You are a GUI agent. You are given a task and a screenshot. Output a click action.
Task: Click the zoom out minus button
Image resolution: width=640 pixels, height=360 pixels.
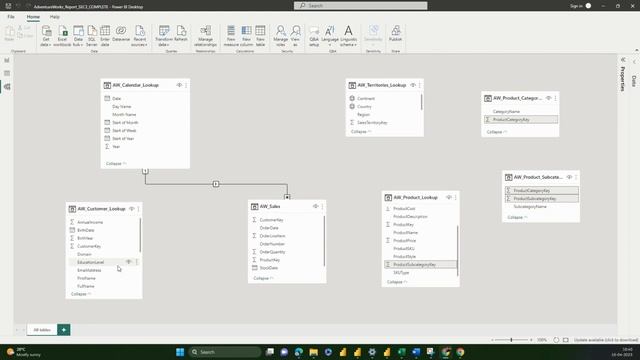(492, 340)
